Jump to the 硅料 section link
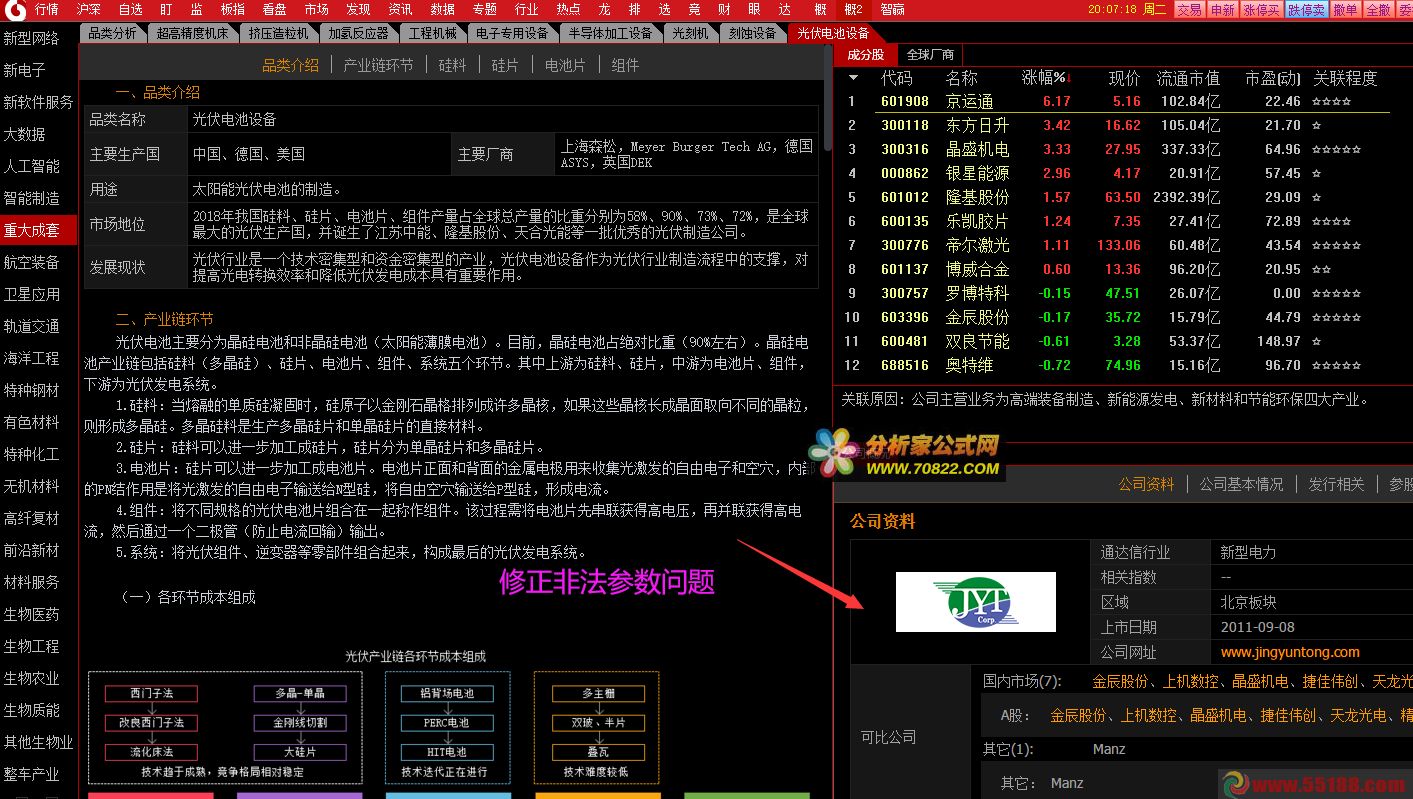 pyautogui.click(x=452, y=65)
